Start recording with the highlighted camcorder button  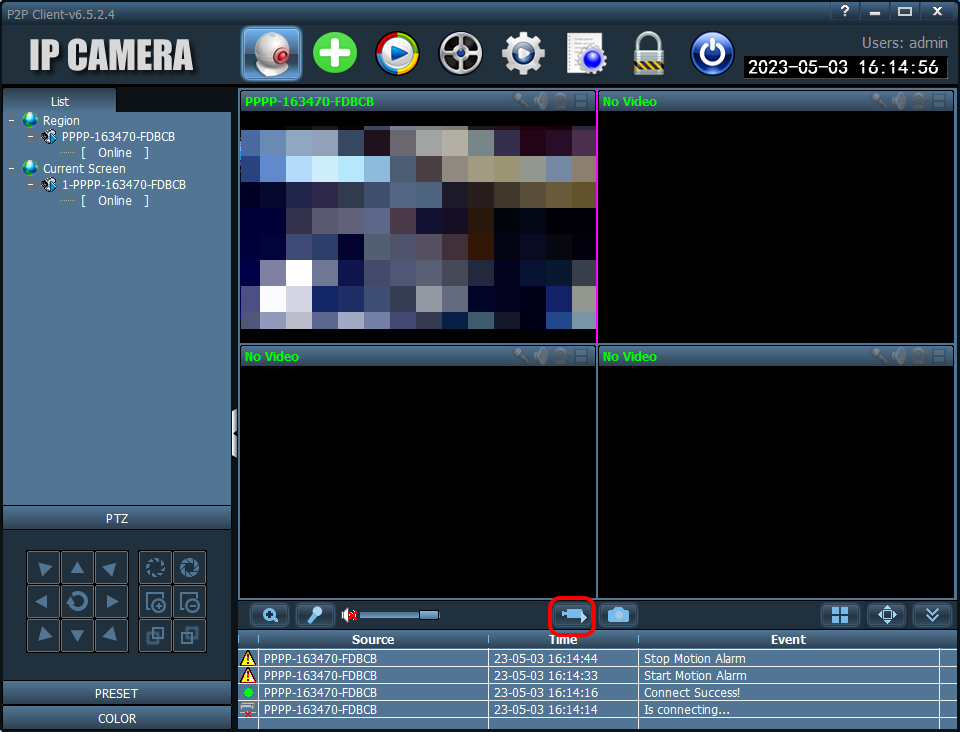(x=573, y=614)
